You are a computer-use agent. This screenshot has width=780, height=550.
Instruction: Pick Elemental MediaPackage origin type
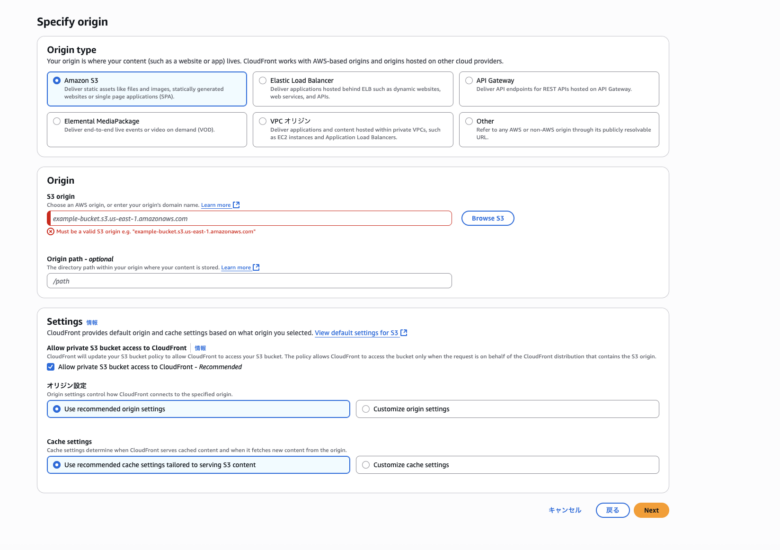57,121
